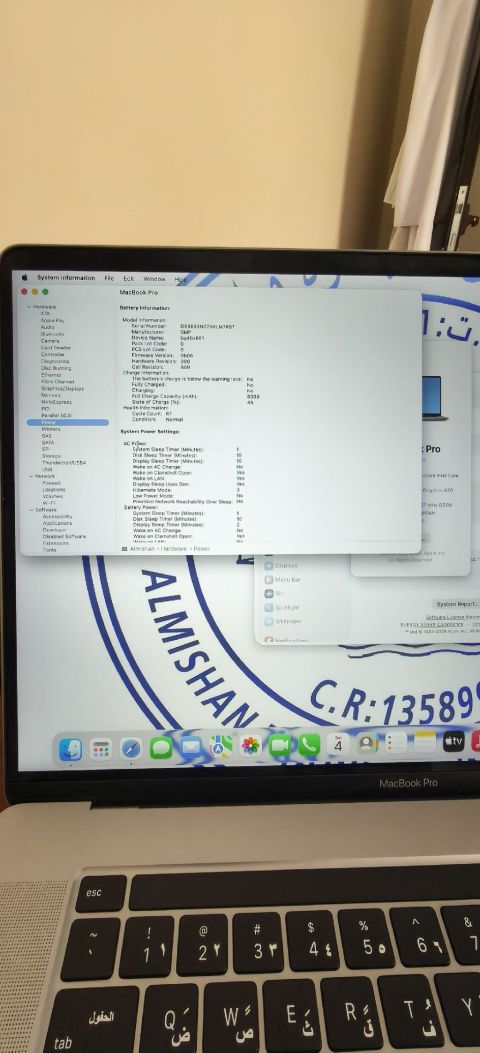This screenshot has height=1053, width=480.
Task: Collapse the Hardware section in sidebar
Action: point(29,307)
